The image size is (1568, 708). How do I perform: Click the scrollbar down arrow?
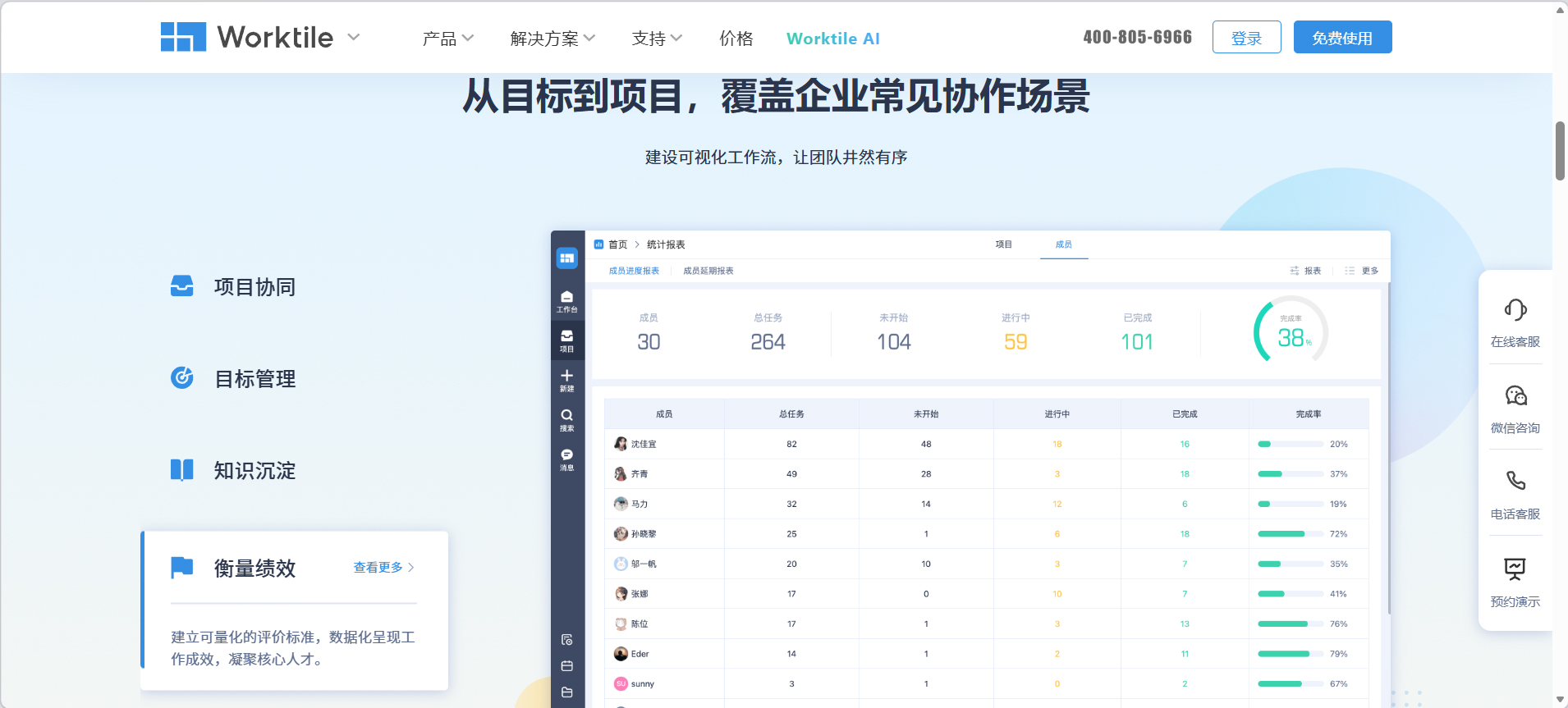[x=1560, y=700]
